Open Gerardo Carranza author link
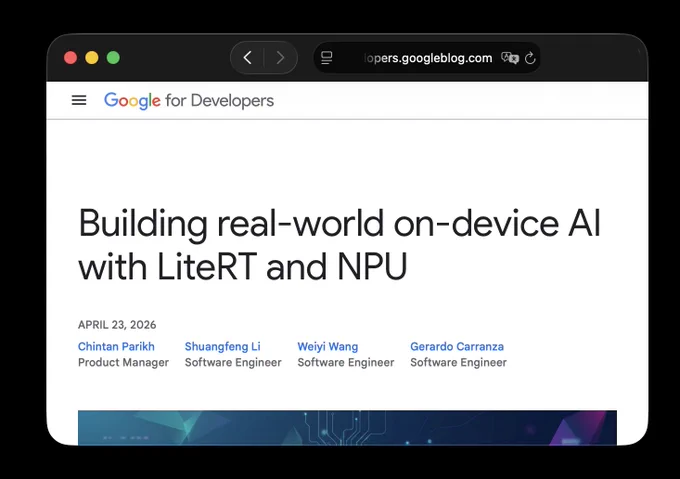The height and width of the screenshot is (479, 680). (457, 346)
